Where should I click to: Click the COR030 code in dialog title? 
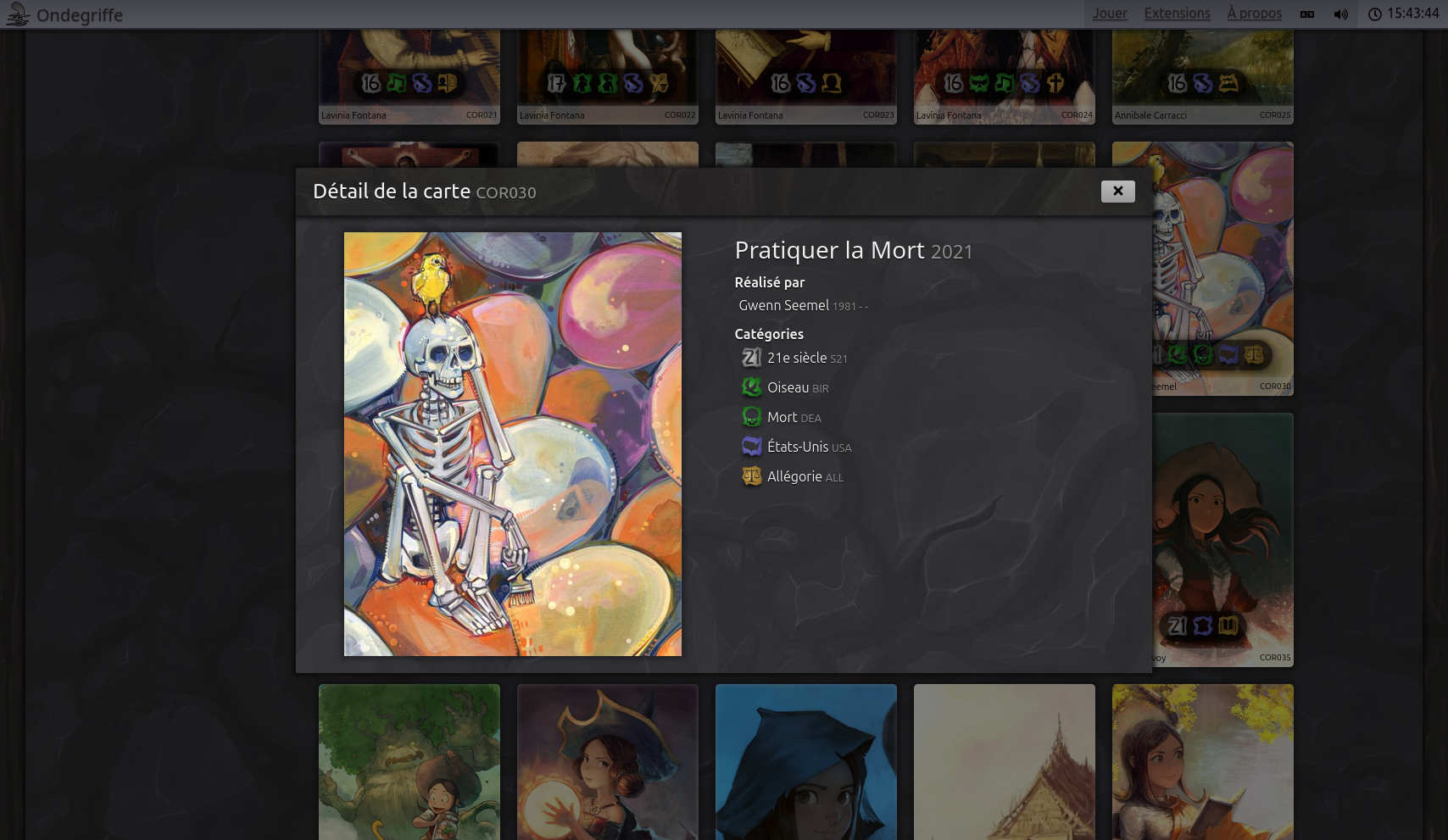(x=506, y=192)
